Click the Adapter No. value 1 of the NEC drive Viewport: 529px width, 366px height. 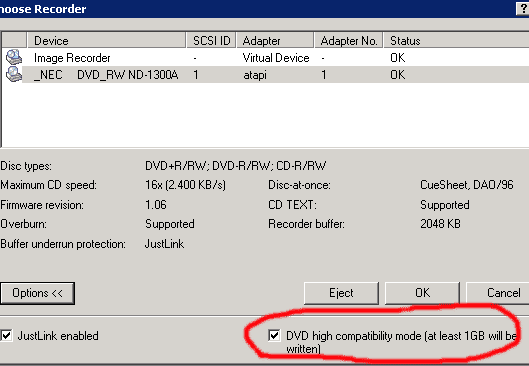(324, 75)
